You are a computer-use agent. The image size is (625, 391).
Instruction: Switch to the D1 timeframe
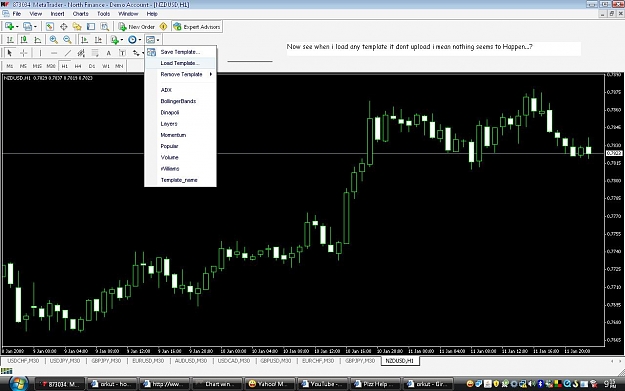tap(92, 66)
